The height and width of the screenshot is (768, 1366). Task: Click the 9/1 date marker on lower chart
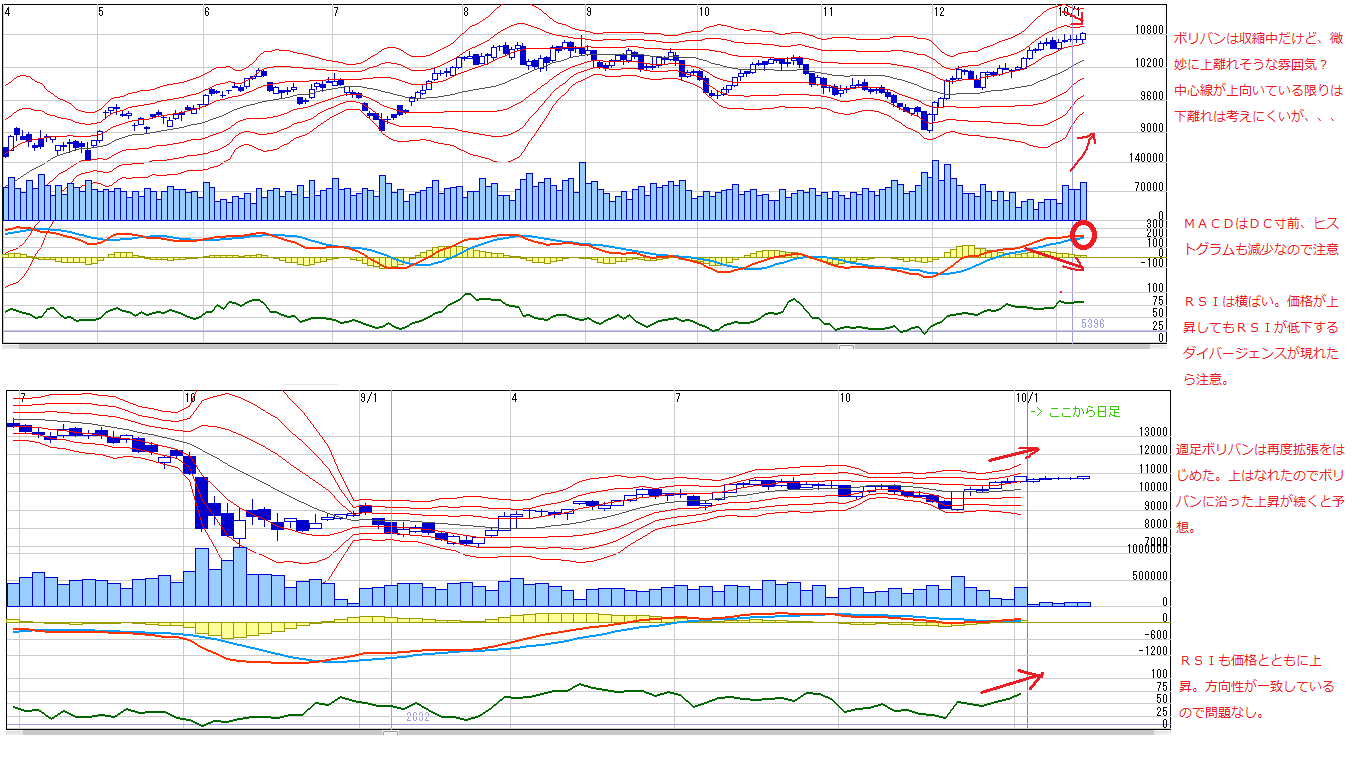coord(368,398)
